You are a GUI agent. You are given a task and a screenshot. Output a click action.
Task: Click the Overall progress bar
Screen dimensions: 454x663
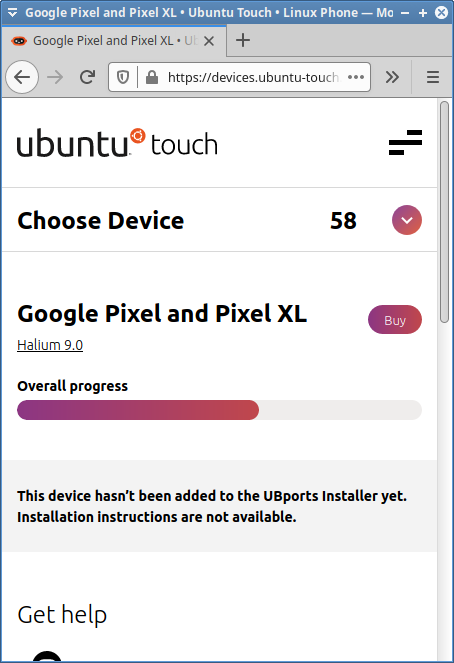pyautogui.click(x=219, y=410)
